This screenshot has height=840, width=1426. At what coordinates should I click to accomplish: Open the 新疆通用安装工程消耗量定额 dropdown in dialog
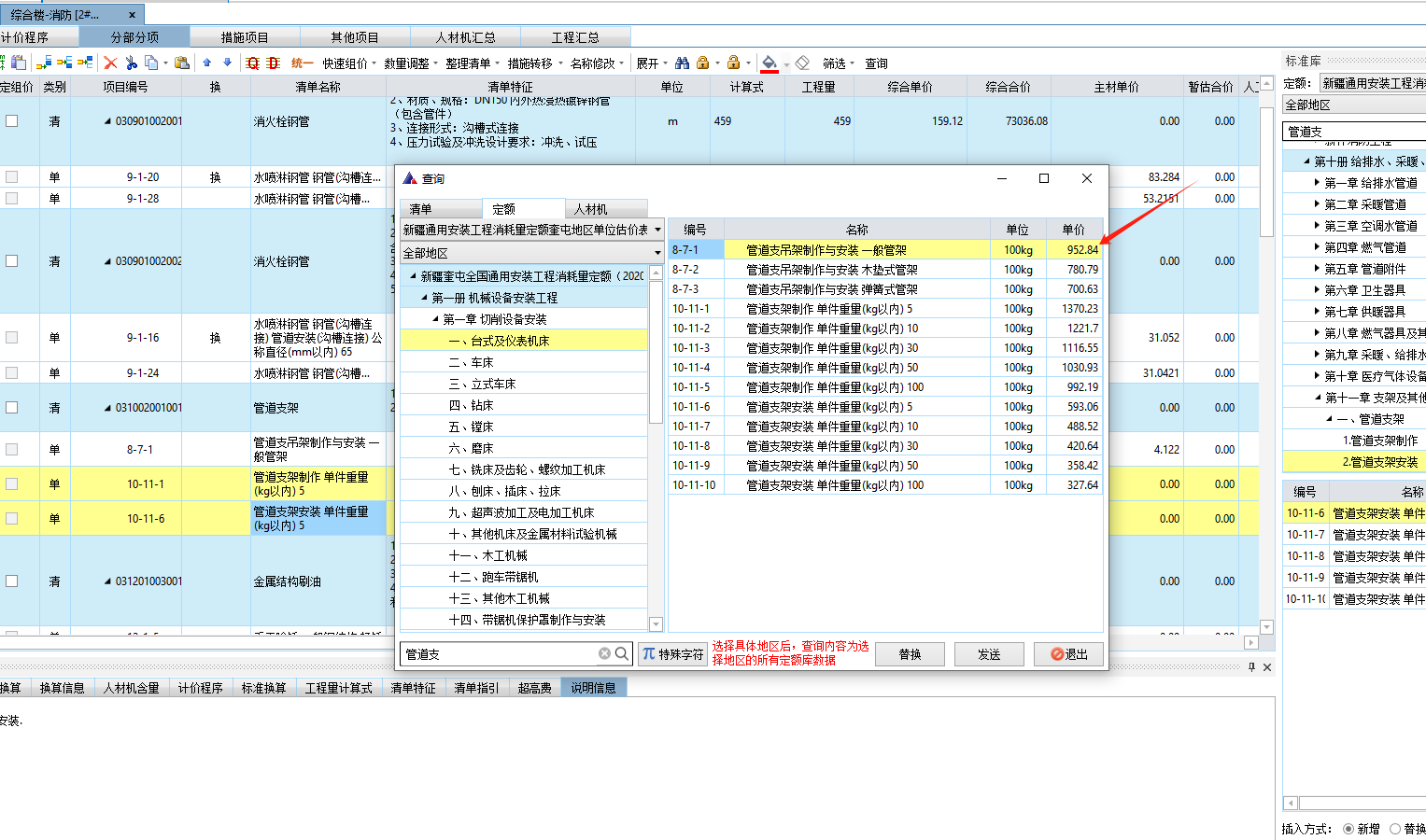657,230
